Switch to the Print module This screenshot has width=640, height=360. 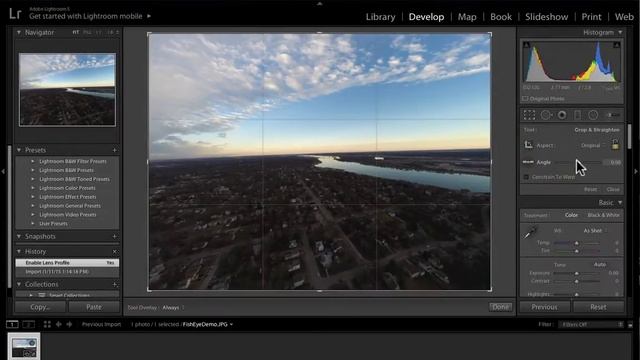(591, 17)
